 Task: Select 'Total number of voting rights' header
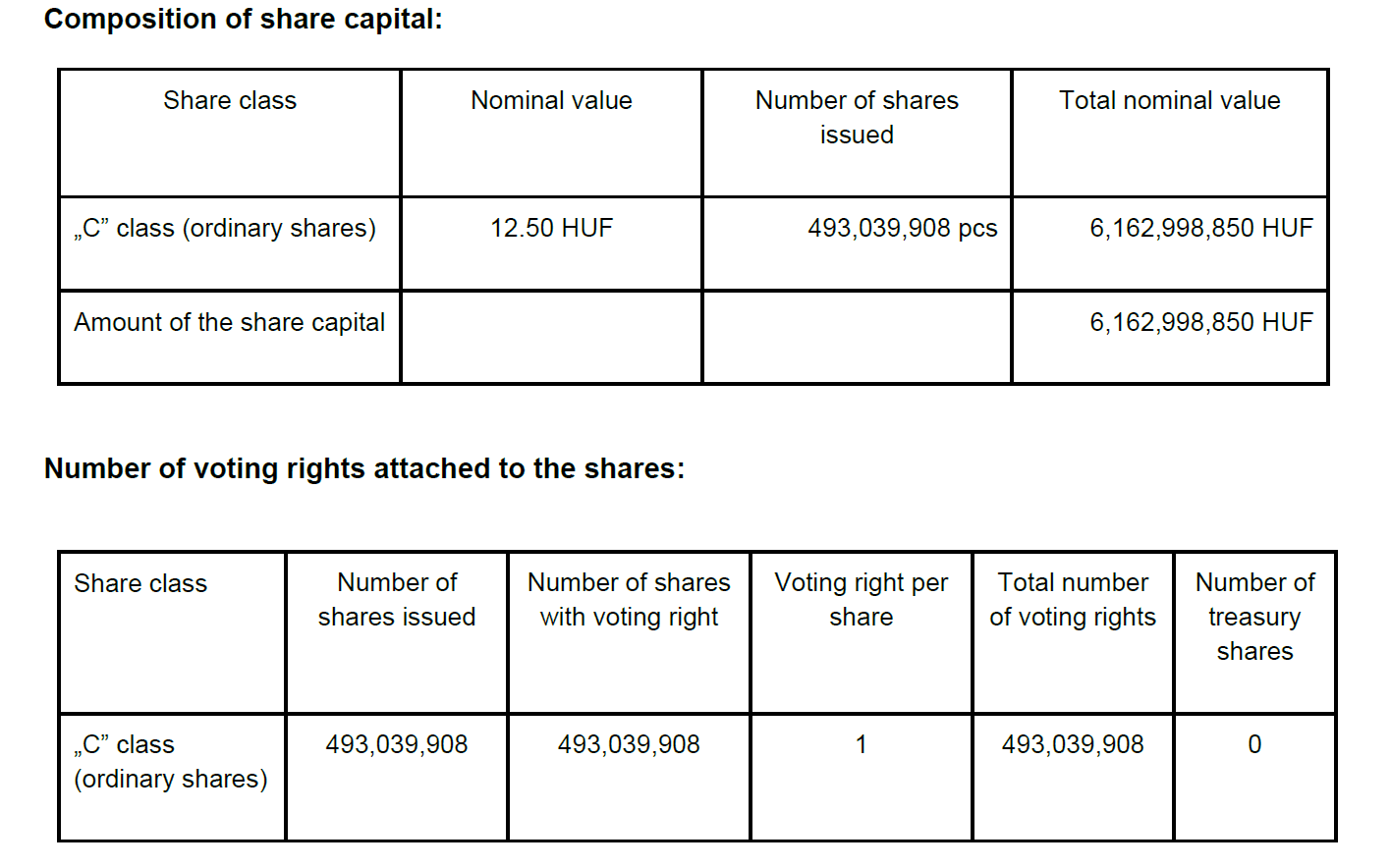pyautogui.click(x=1073, y=600)
